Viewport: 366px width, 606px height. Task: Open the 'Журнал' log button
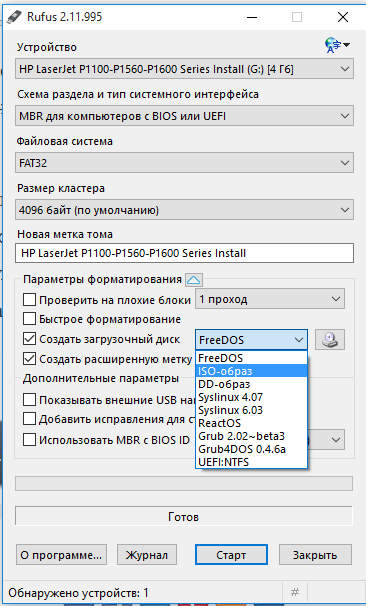click(147, 555)
